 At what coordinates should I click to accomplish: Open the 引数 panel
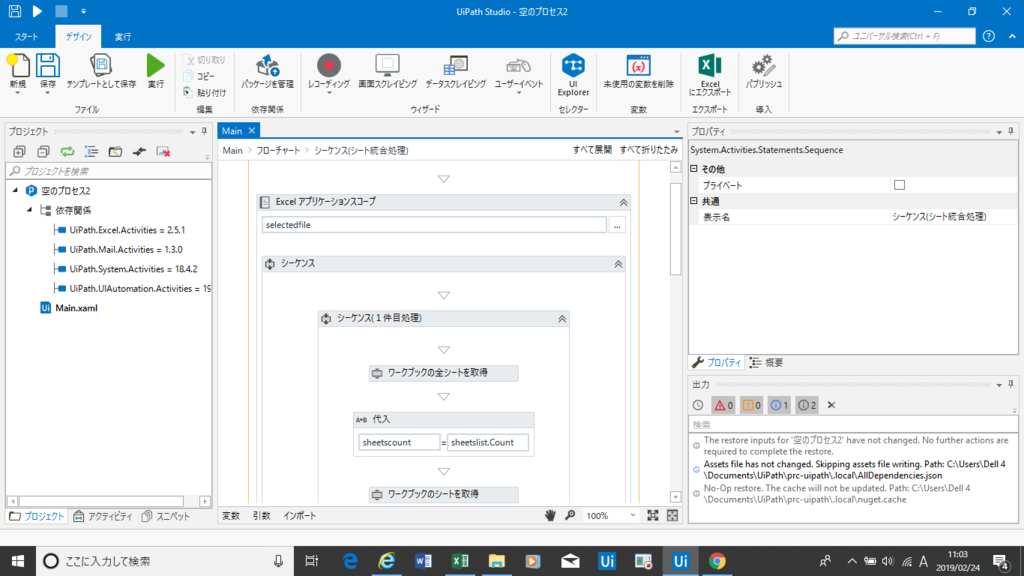[261, 515]
